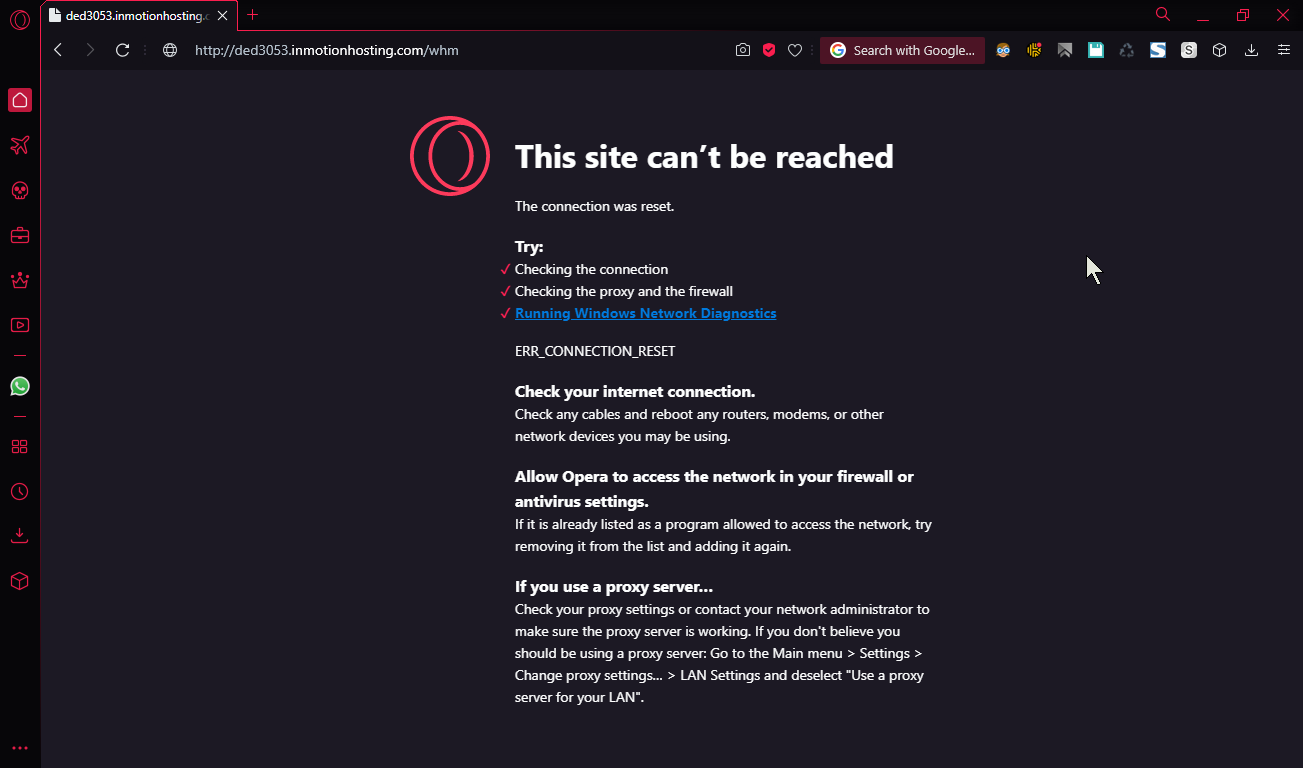Open GX Control airplane icon

pos(20,146)
